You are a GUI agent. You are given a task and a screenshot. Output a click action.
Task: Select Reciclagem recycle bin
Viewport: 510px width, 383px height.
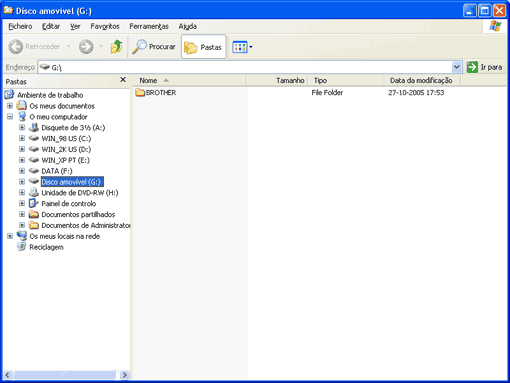pos(46,247)
